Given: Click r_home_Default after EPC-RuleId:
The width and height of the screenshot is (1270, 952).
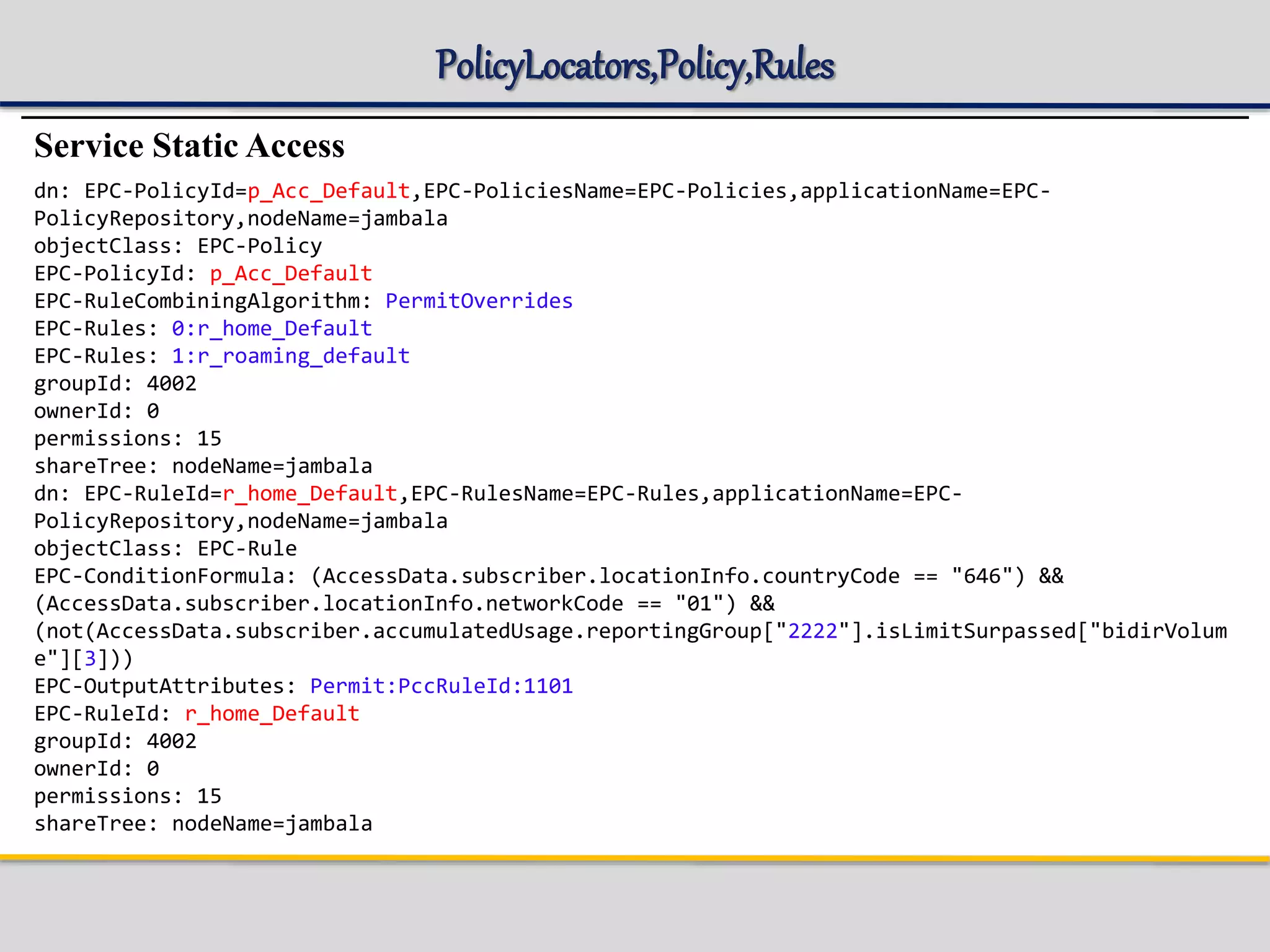Looking at the screenshot, I should click(272, 713).
